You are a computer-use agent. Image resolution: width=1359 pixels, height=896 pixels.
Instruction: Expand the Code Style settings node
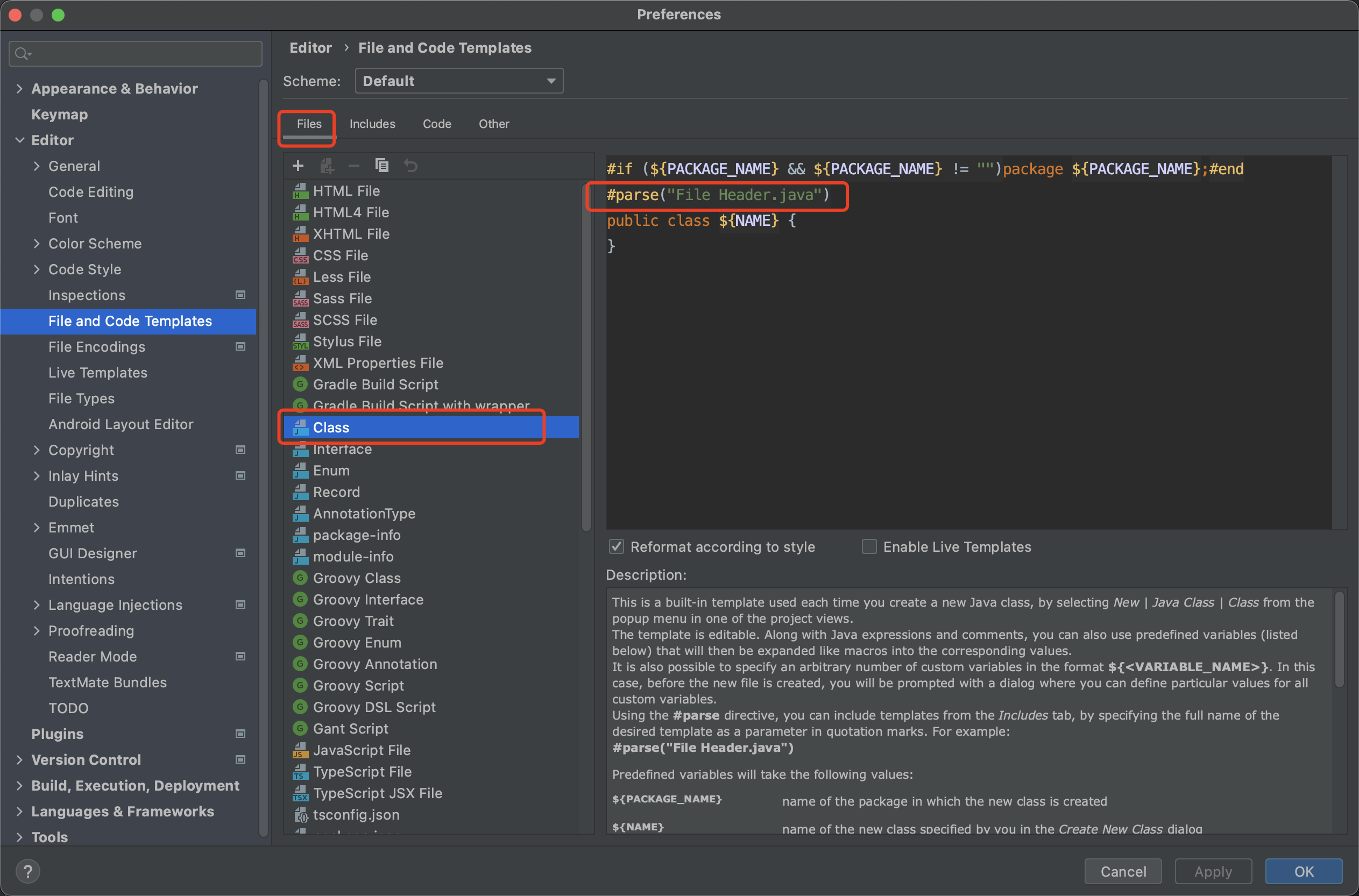37,269
